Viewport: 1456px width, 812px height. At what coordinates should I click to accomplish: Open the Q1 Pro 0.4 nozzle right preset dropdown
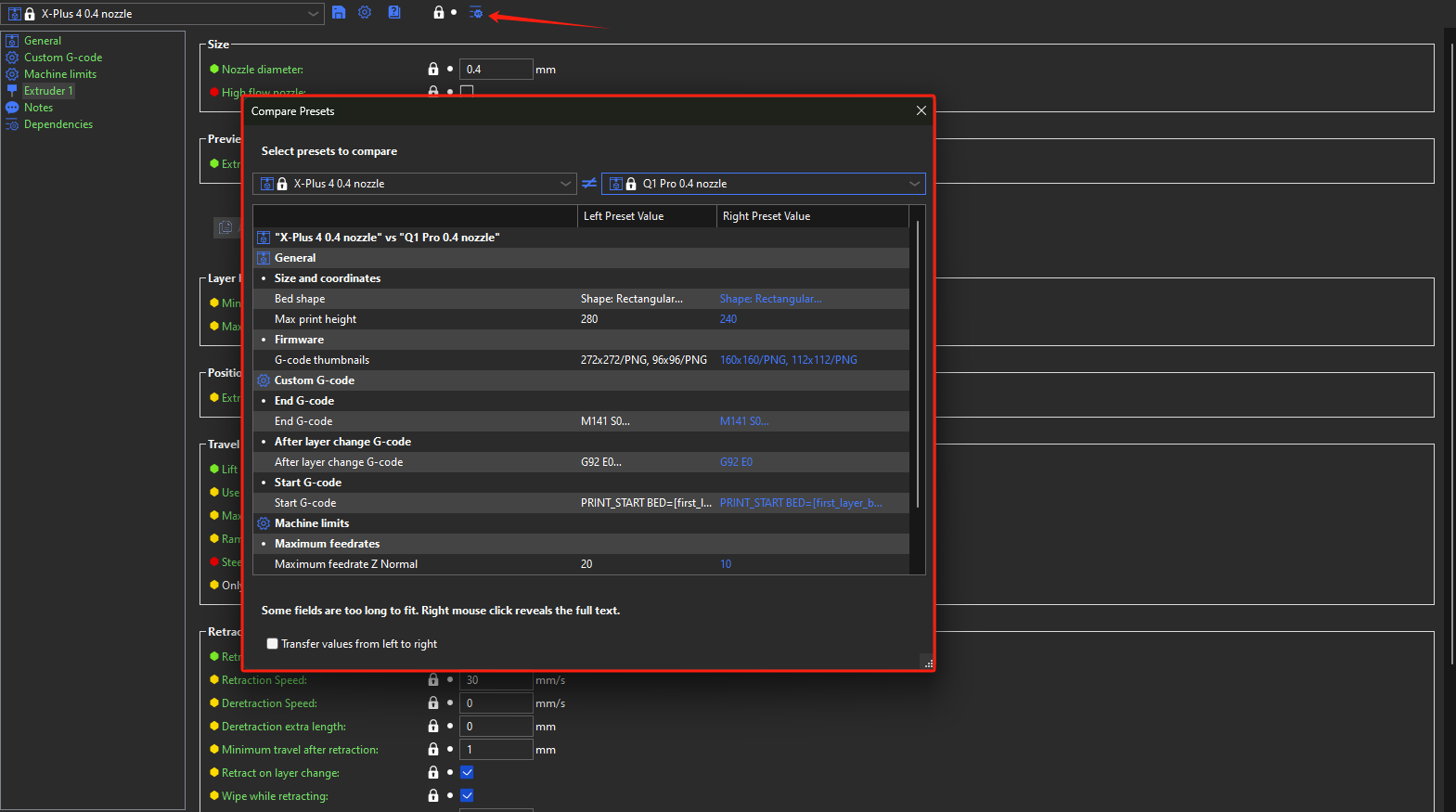click(x=764, y=184)
